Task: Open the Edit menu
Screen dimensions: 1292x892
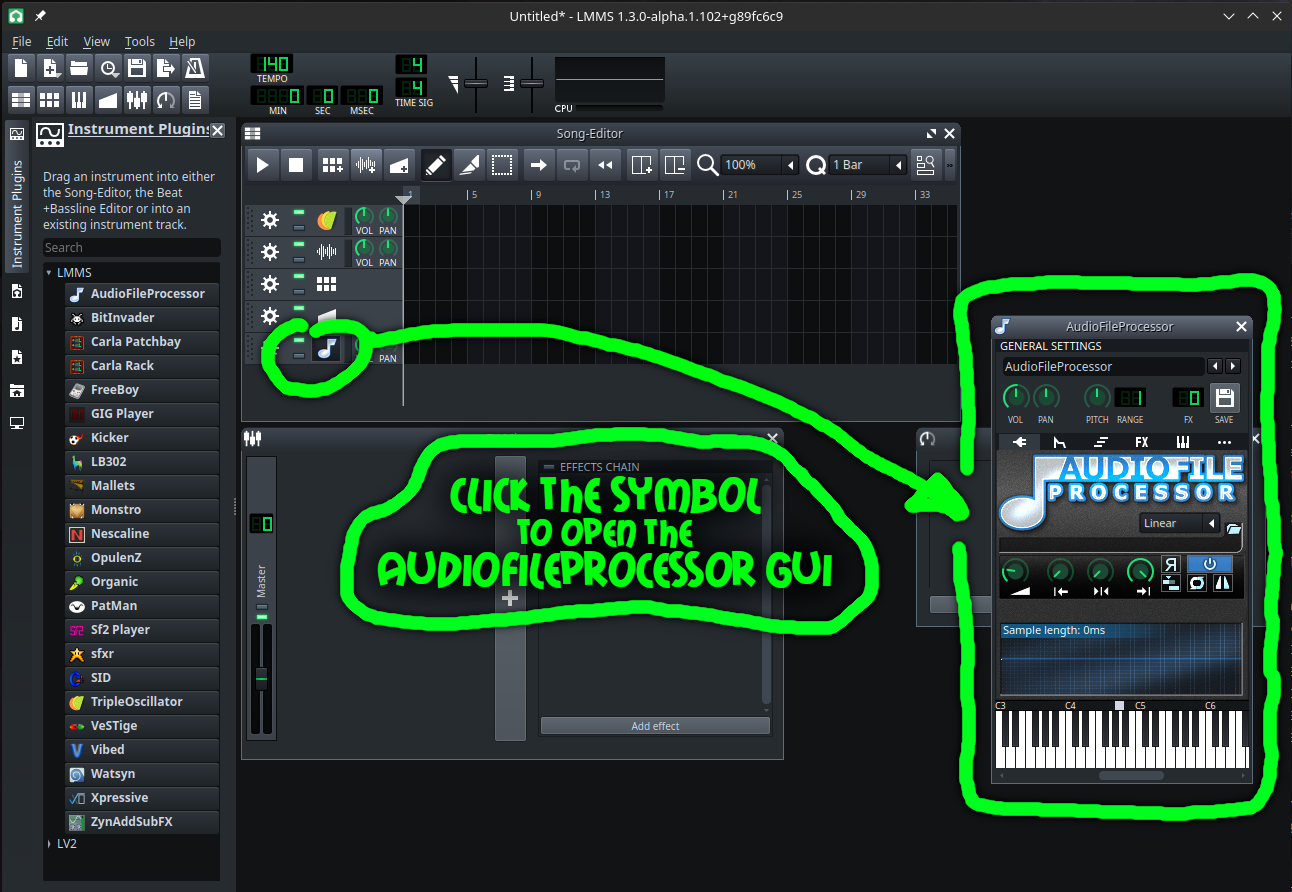Action: 56,41
